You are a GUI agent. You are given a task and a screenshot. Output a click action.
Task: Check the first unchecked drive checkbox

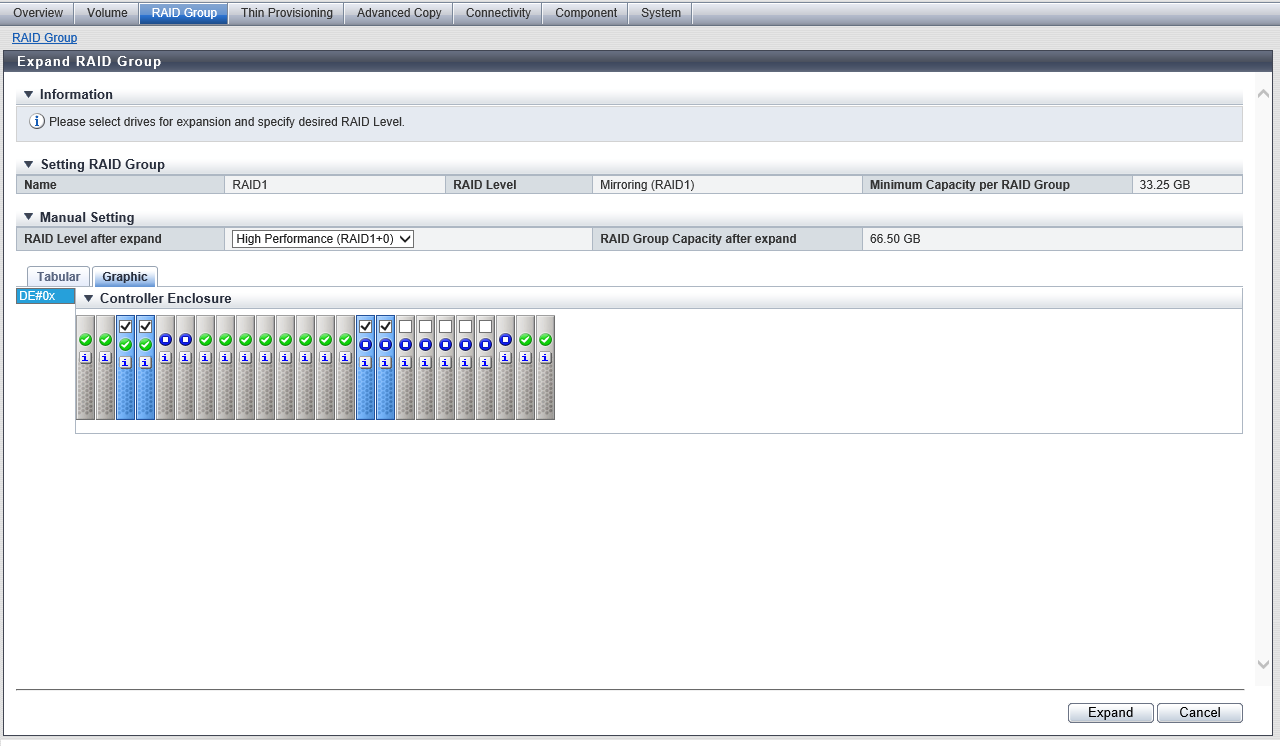pos(405,326)
